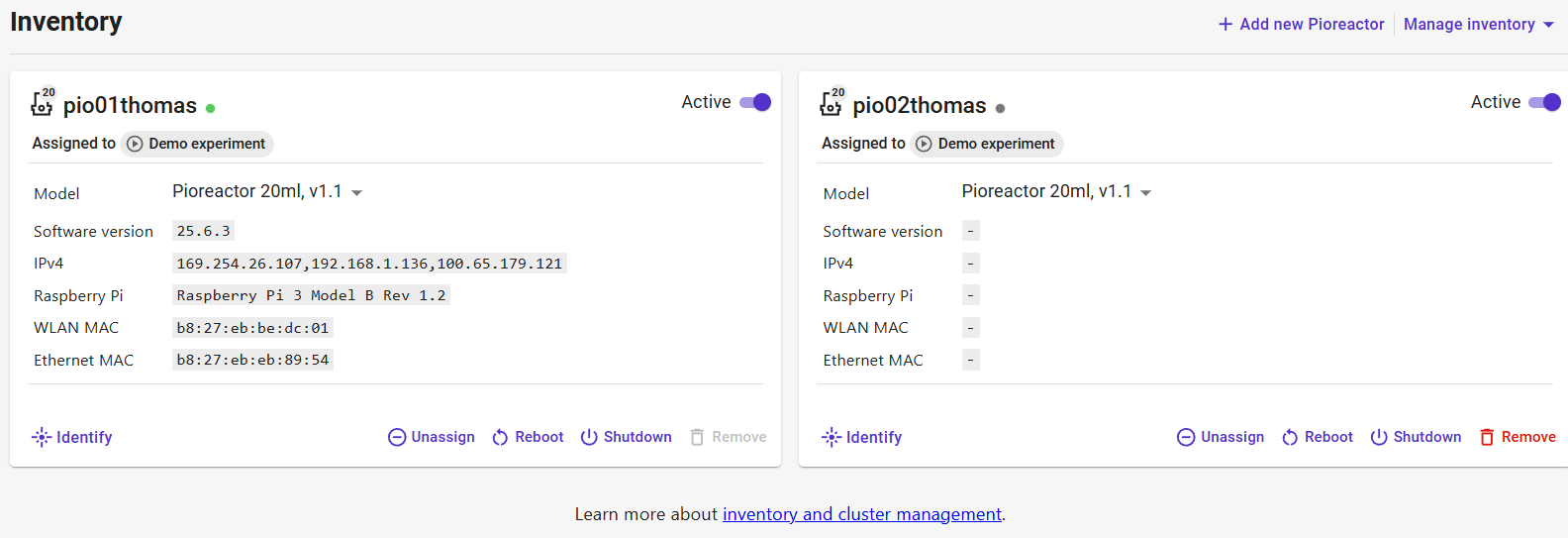Open inventory and cluster management link
This screenshot has height=538, width=1568.
pos(861,514)
